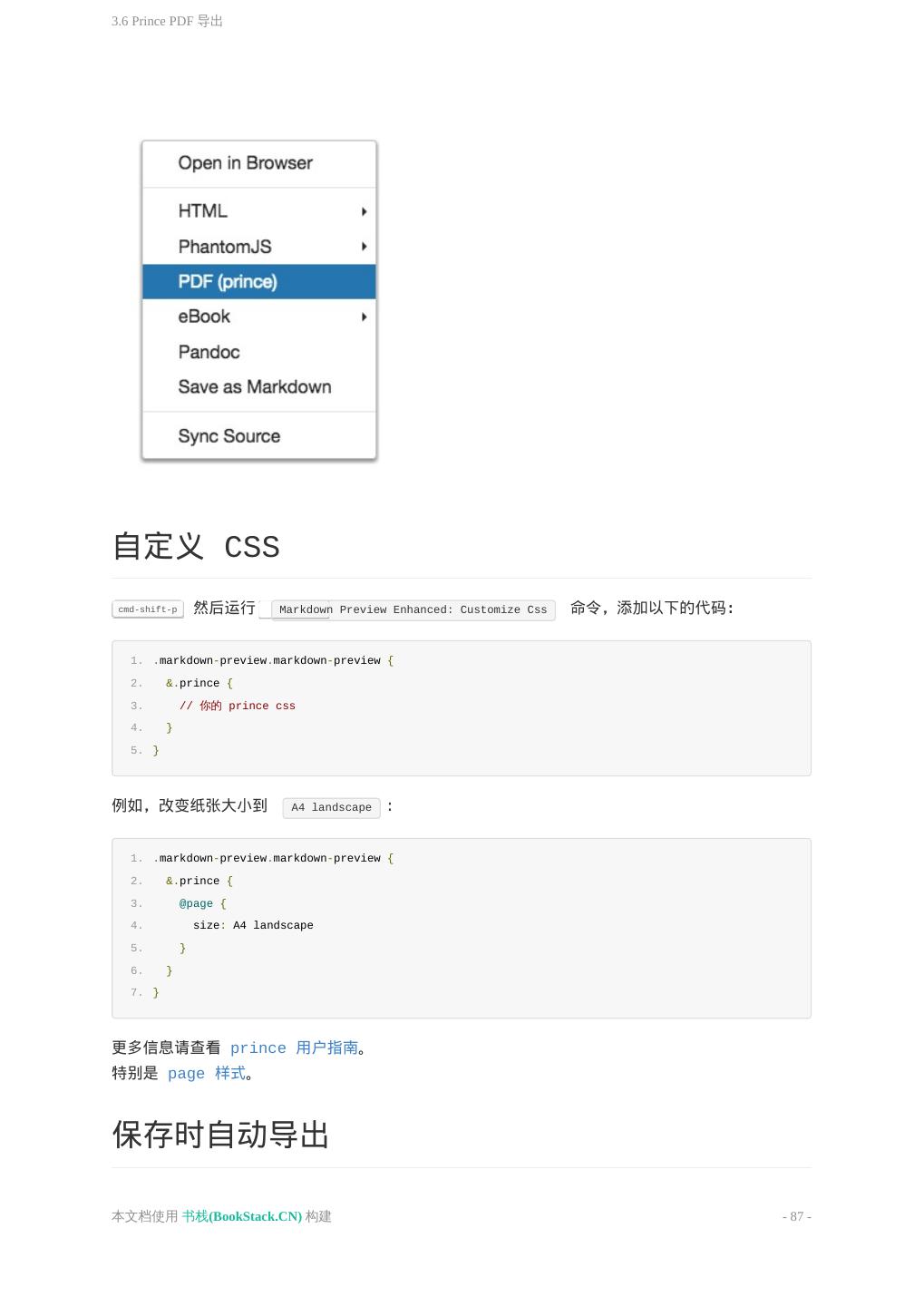Expand the PhantomJS submenu arrow
Screen dimensions: 924x1306
(x=364, y=247)
